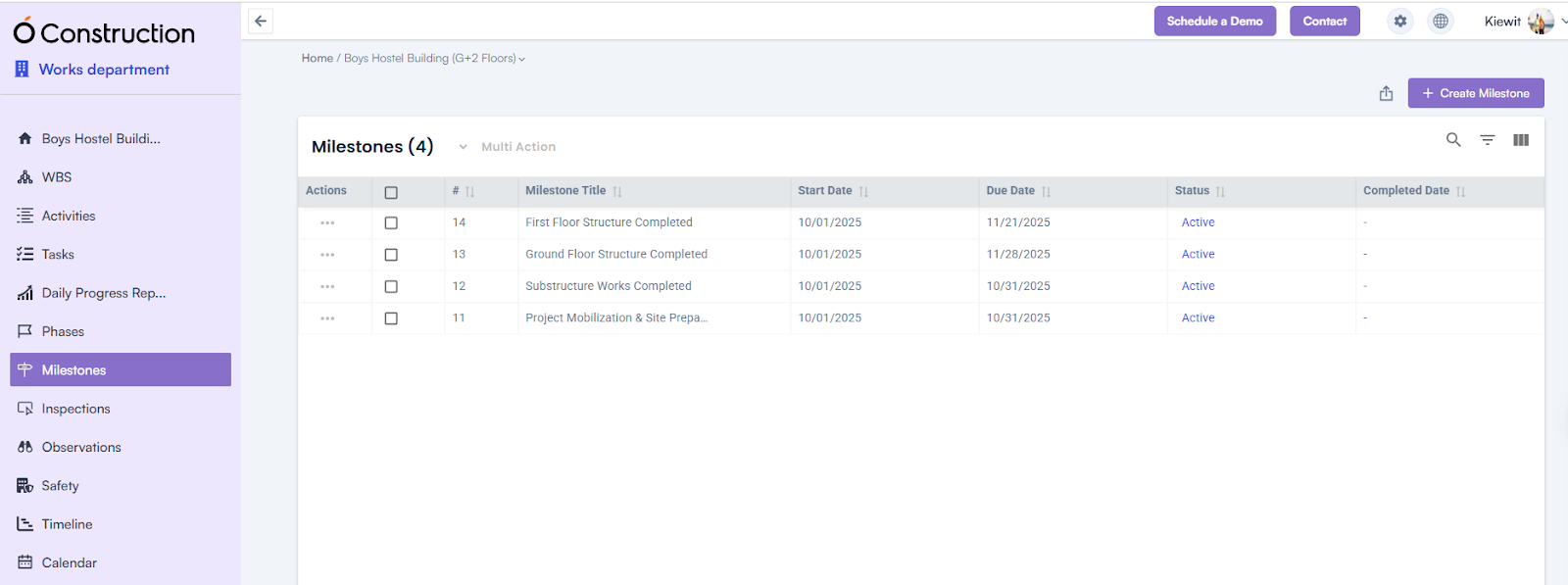Open the filter icon above table

coord(1487,140)
